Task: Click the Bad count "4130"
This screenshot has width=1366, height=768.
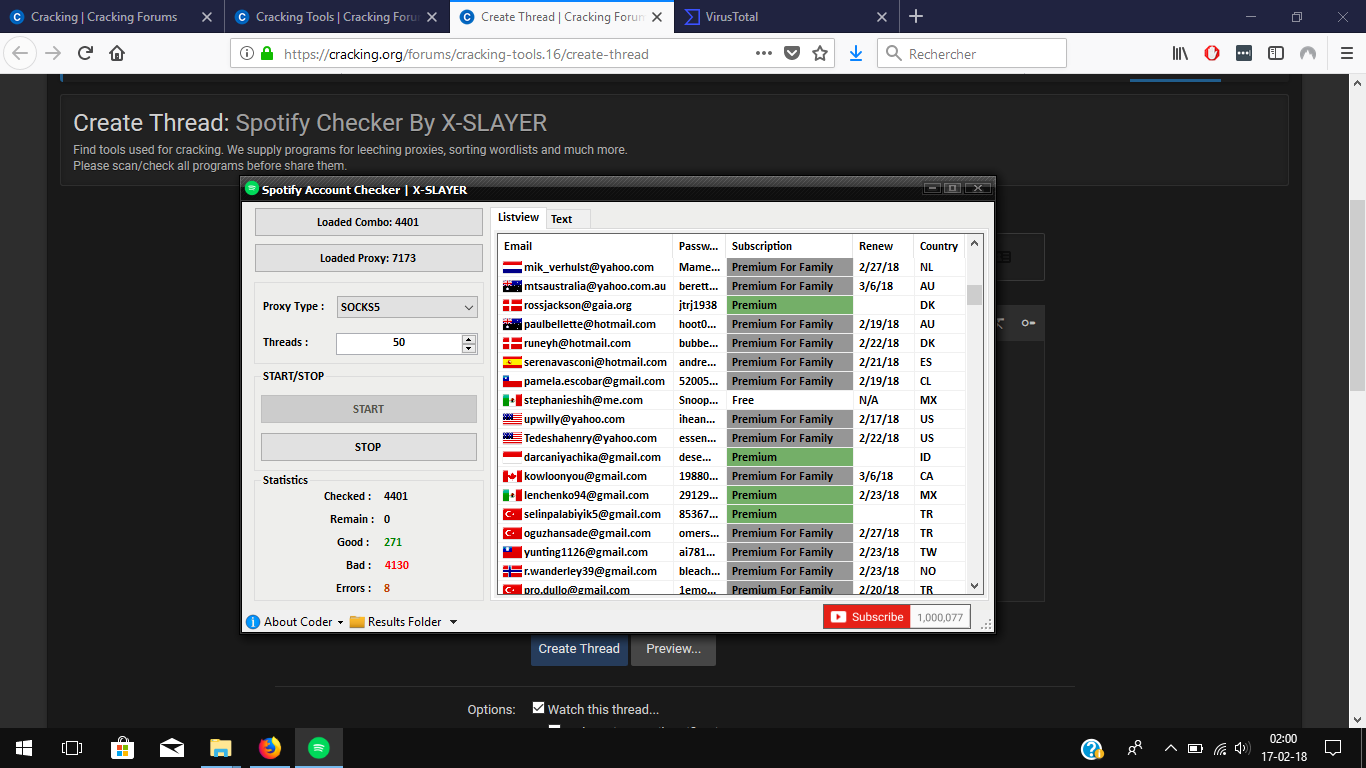Action: pos(396,565)
